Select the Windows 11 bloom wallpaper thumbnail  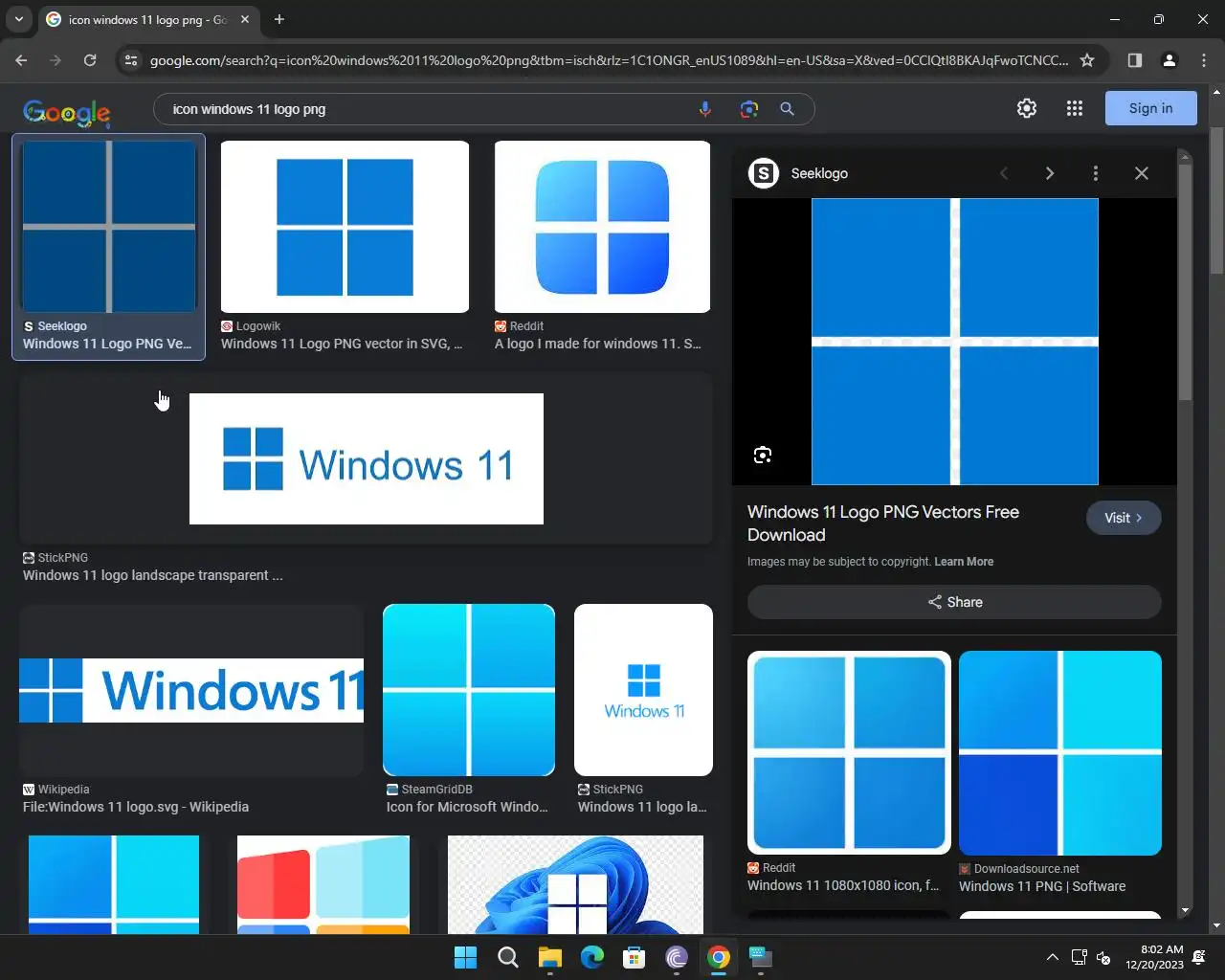[575, 884]
